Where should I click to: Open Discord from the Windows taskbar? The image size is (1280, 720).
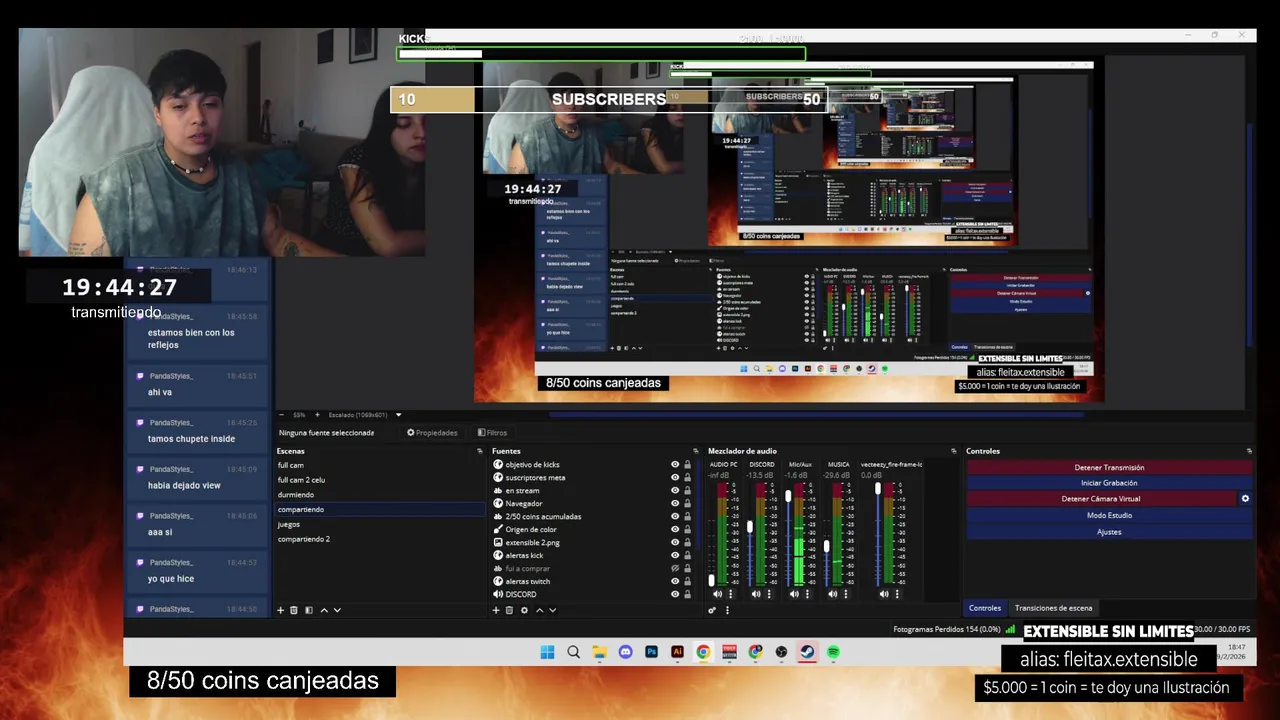[625, 652]
